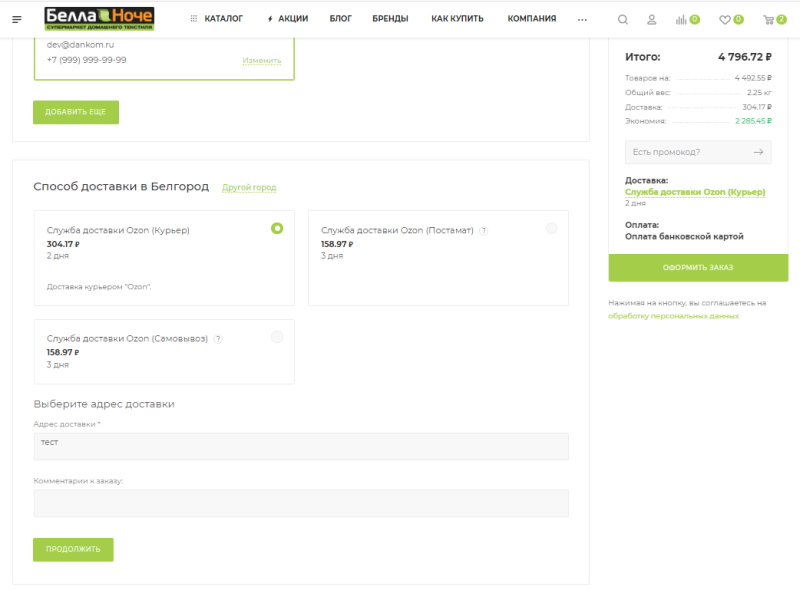Image resolution: width=800 pixels, height=590 pixels.
Task: Expand the Каталог menu
Action: (217, 19)
